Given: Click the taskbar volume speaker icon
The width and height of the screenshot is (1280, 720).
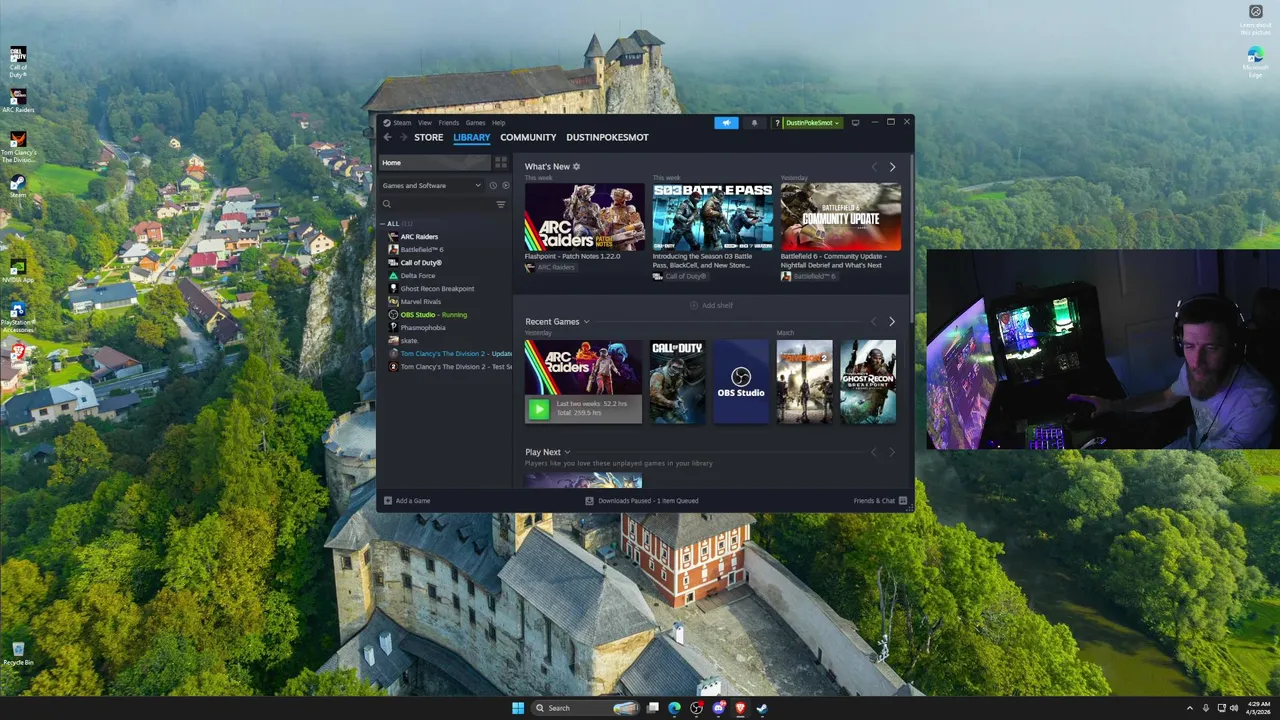Looking at the screenshot, I should (1233, 708).
